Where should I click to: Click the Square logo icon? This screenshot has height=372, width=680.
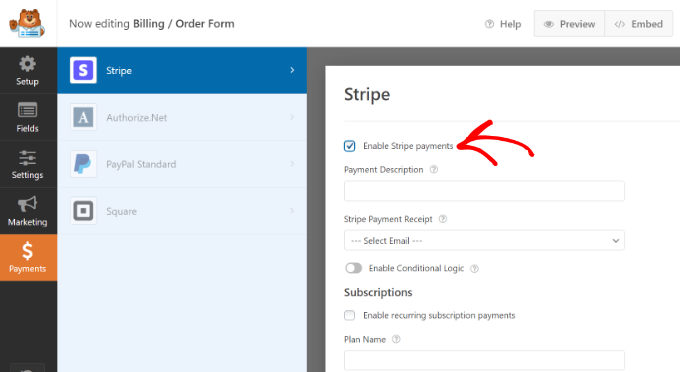(83, 211)
